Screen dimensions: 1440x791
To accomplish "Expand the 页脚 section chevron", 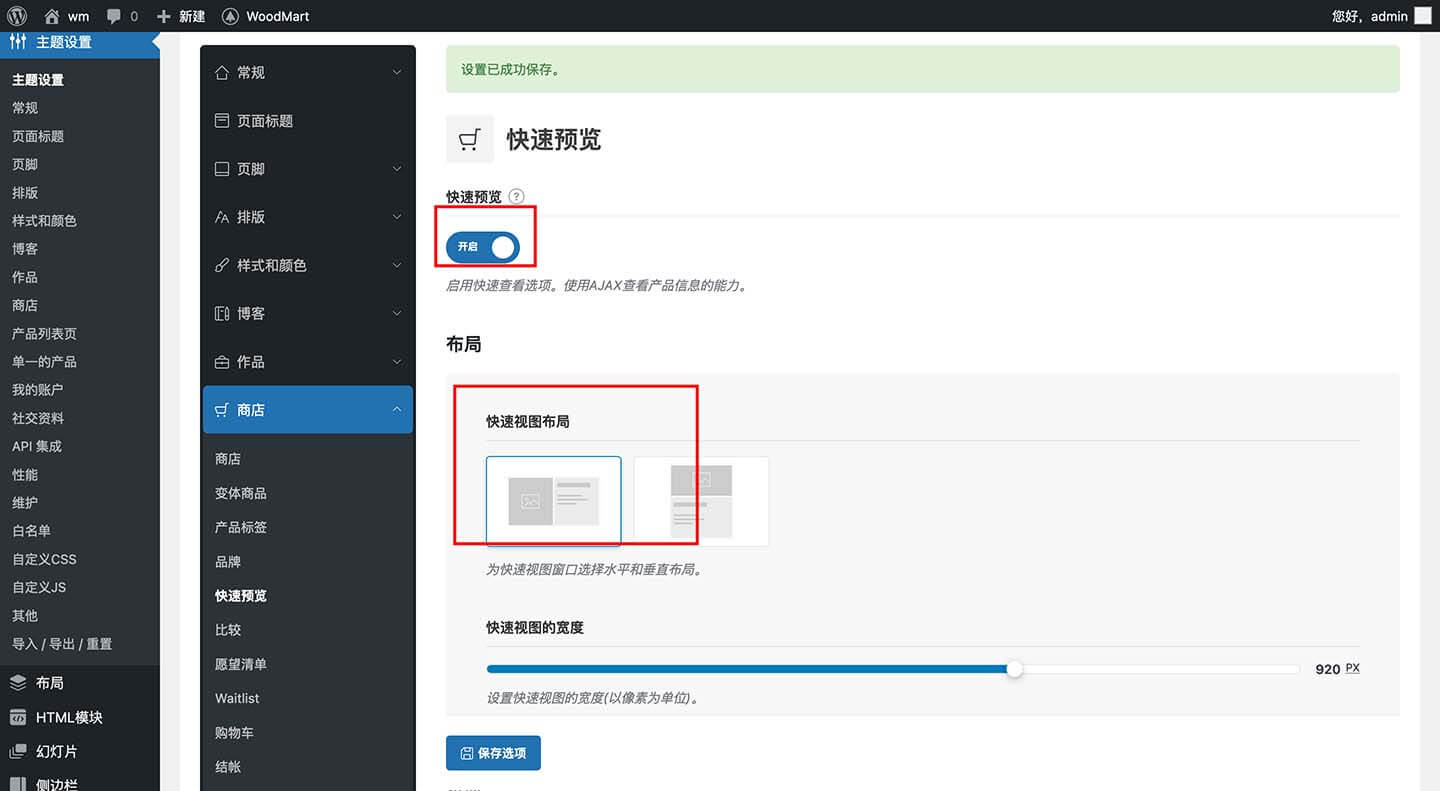I will pyautogui.click(x=397, y=169).
